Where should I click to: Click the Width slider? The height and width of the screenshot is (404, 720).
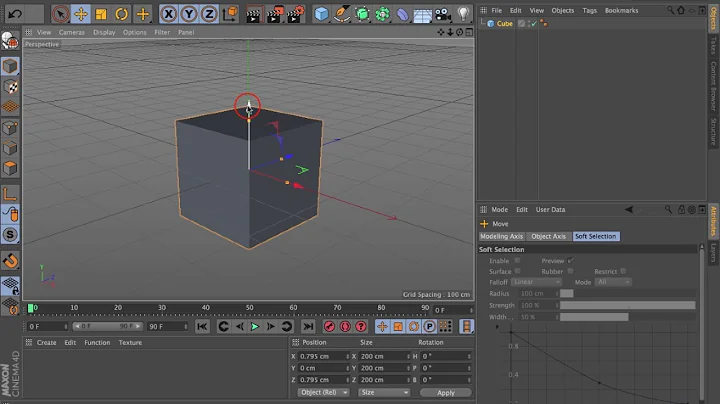pyautogui.click(x=628, y=317)
